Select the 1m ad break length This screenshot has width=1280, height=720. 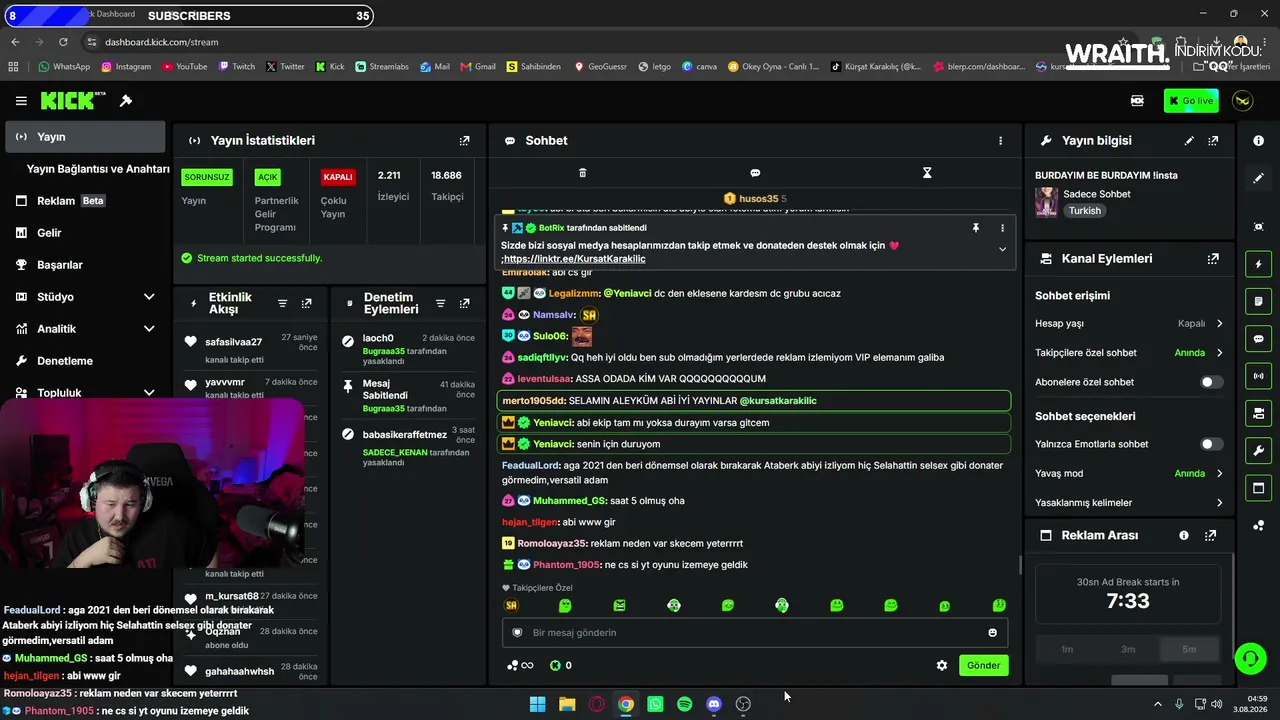[1067, 650]
